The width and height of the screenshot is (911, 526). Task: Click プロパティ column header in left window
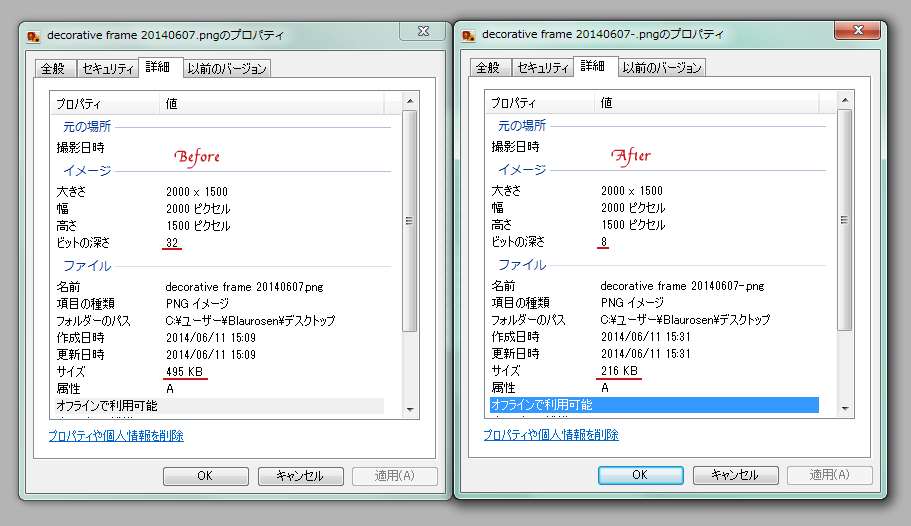click(x=105, y=104)
